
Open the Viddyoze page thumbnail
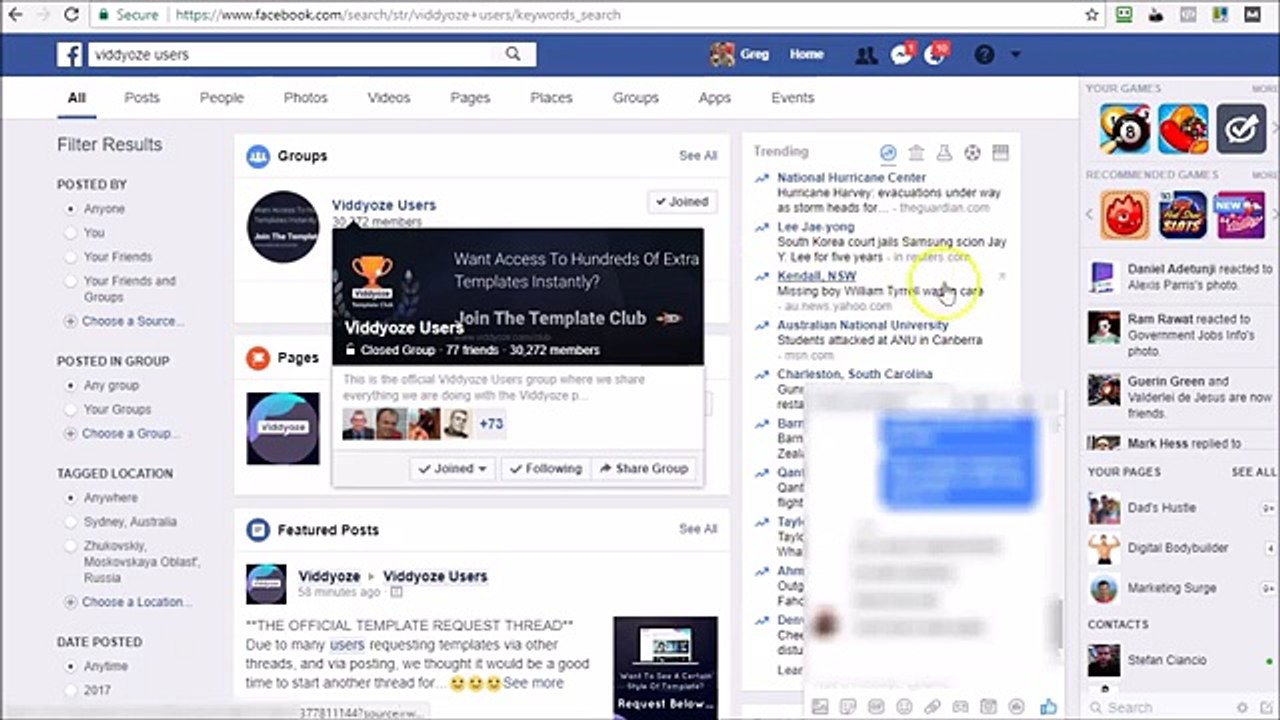(x=283, y=428)
